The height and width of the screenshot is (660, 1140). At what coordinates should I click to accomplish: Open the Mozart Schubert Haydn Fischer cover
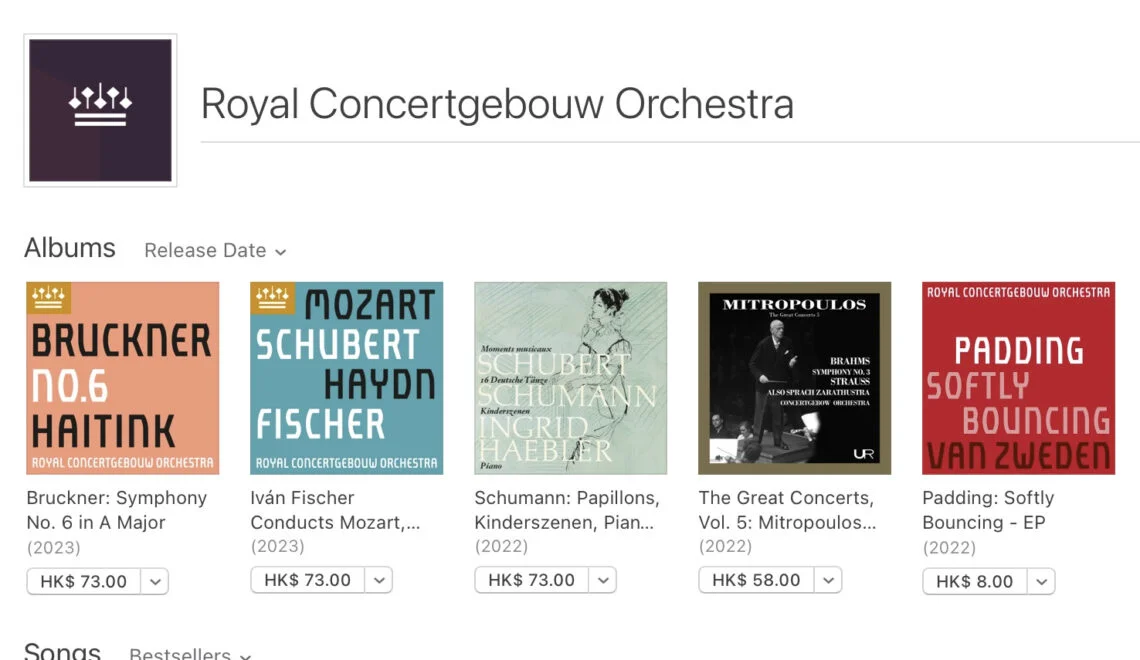[x=346, y=378]
